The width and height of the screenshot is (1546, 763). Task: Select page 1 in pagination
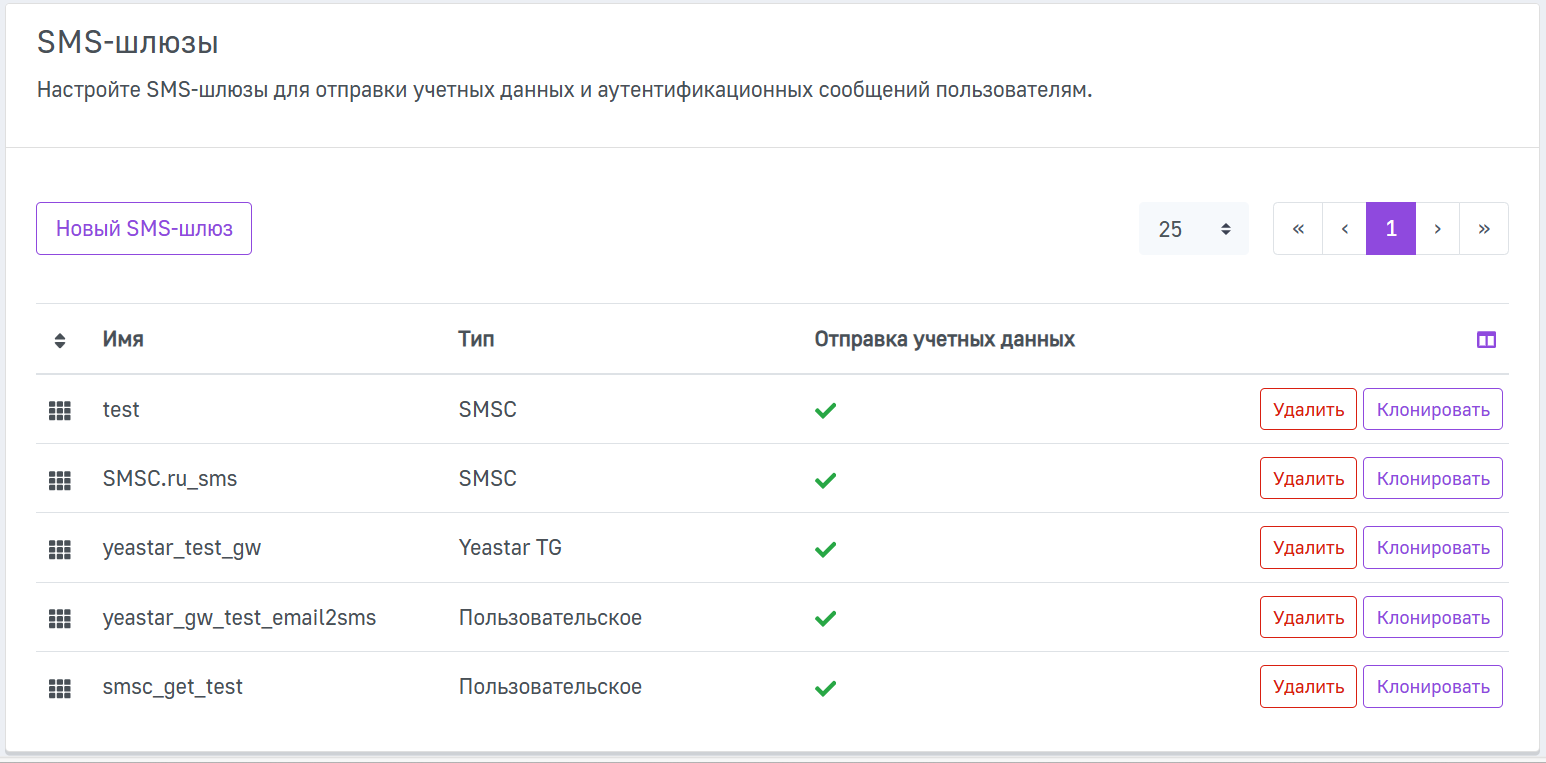point(1390,229)
